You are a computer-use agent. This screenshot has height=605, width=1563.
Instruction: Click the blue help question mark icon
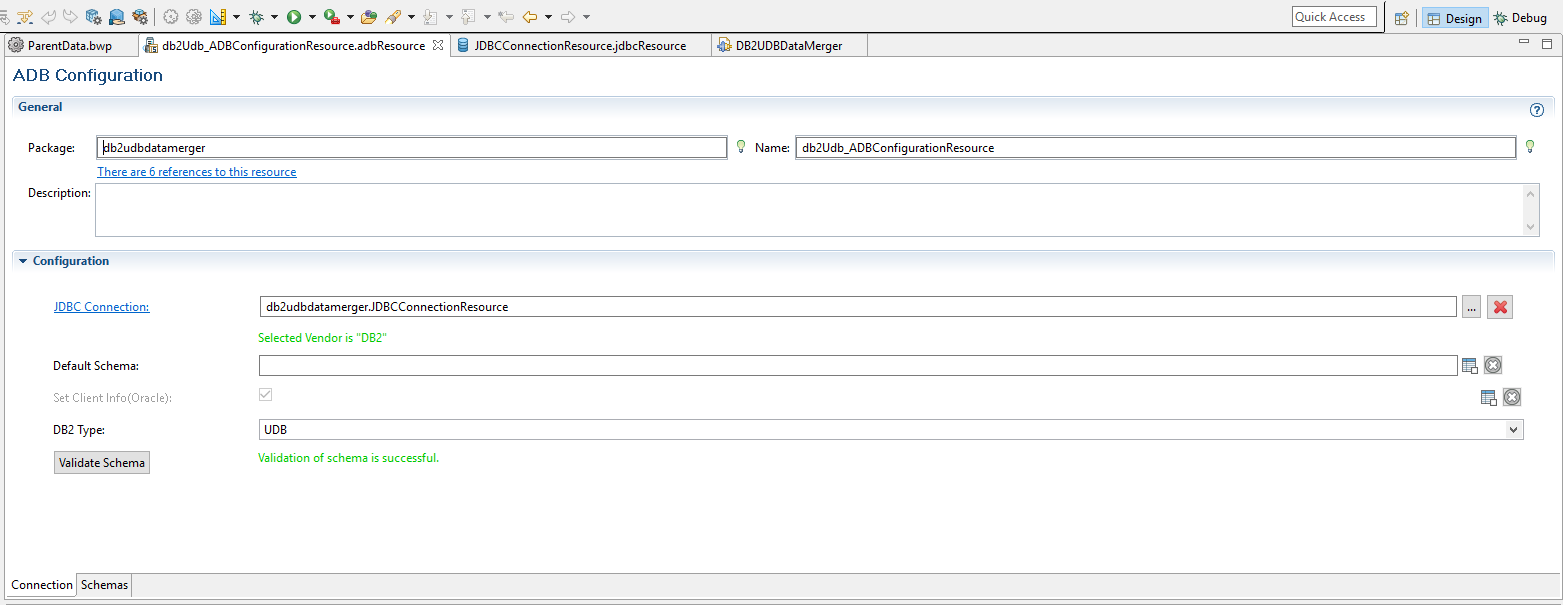1537,110
